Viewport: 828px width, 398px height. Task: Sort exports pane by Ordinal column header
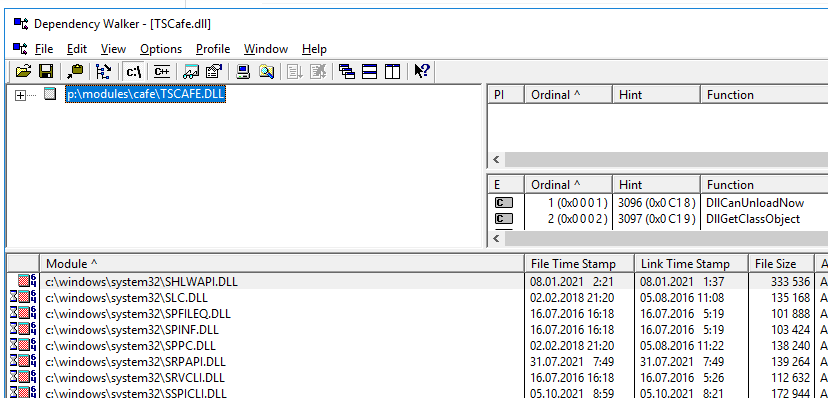568,185
